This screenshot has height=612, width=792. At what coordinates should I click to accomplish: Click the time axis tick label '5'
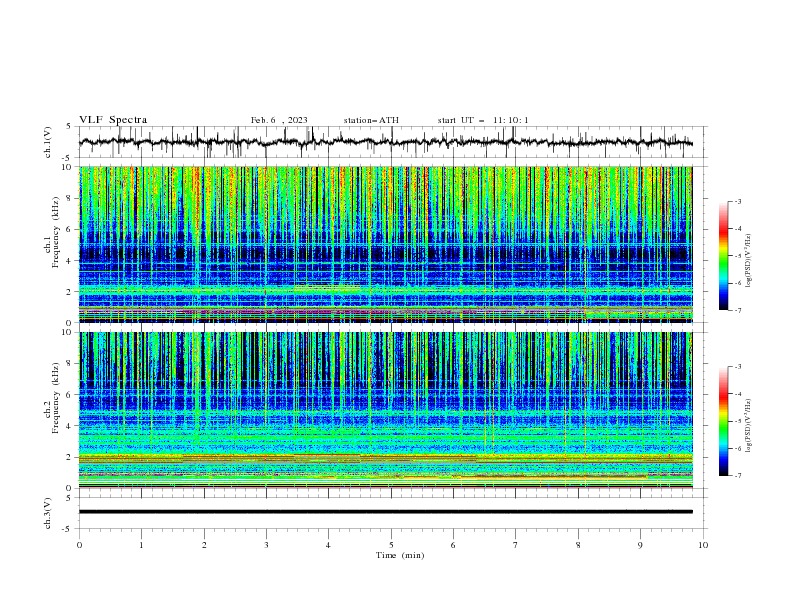point(391,545)
